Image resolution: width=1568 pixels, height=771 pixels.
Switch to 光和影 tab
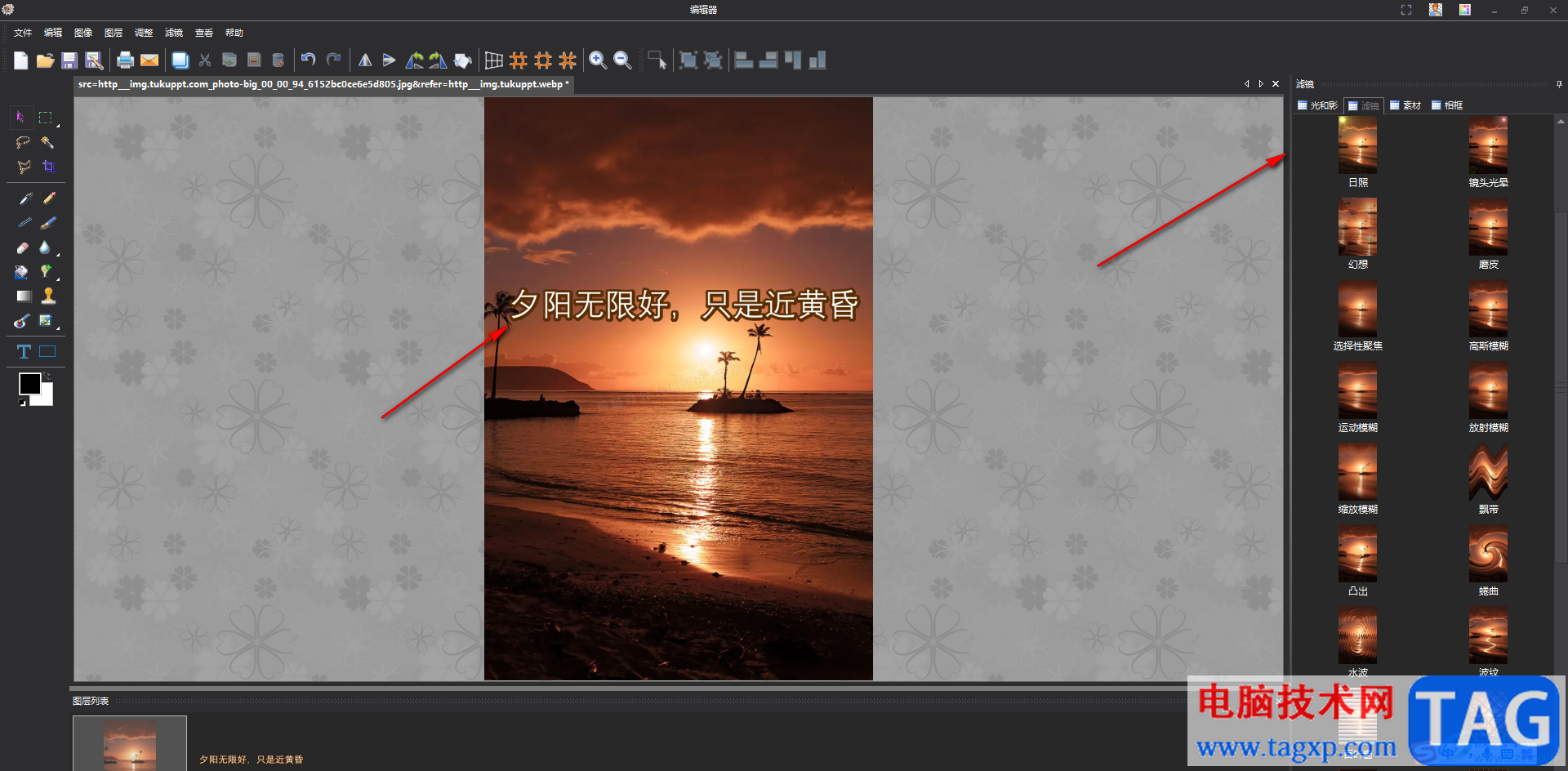[x=1318, y=105]
